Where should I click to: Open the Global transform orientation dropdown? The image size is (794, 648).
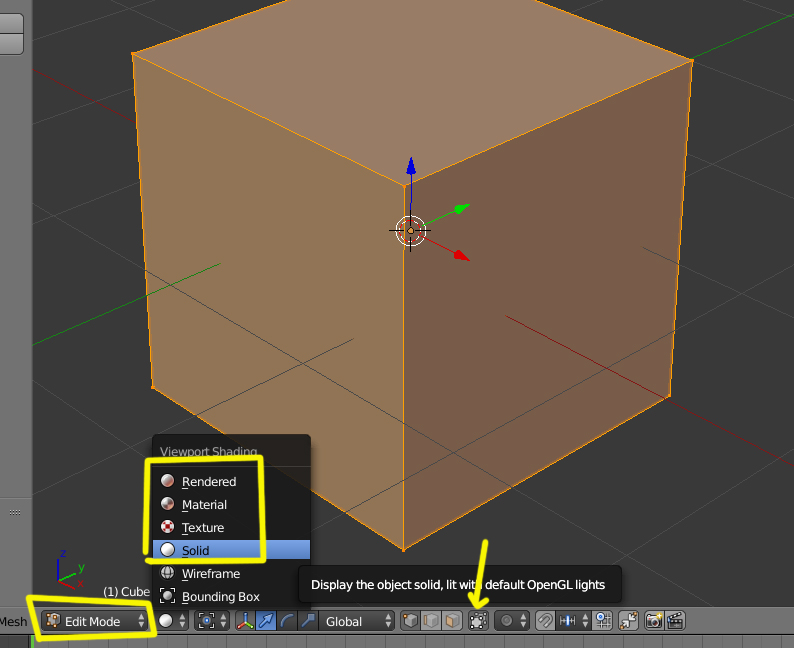pyautogui.click(x=356, y=621)
